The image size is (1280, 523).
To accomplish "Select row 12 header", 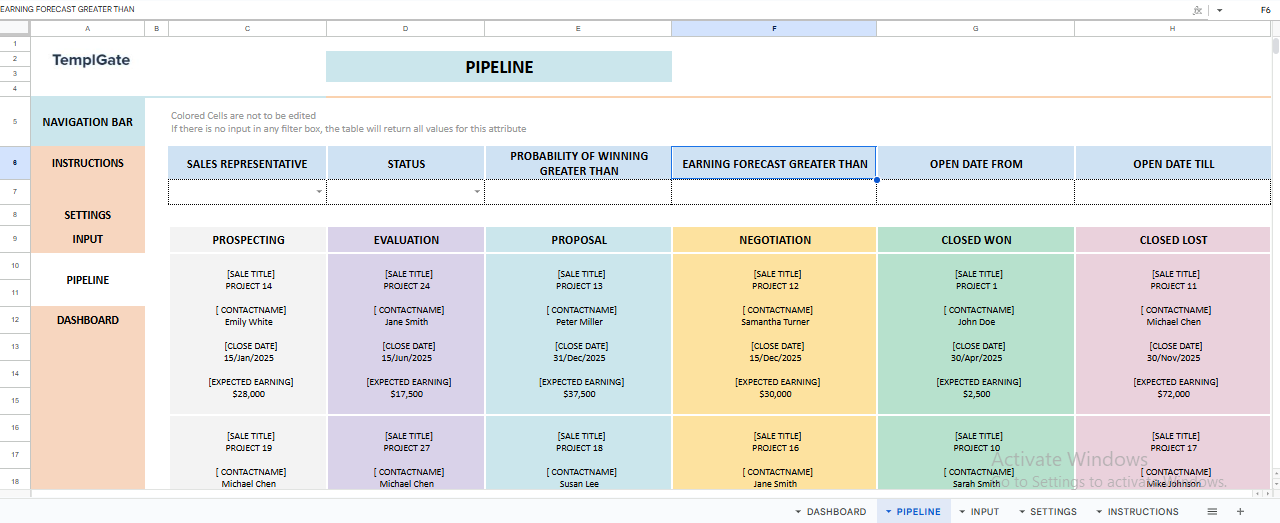I will tap(15, 320).
